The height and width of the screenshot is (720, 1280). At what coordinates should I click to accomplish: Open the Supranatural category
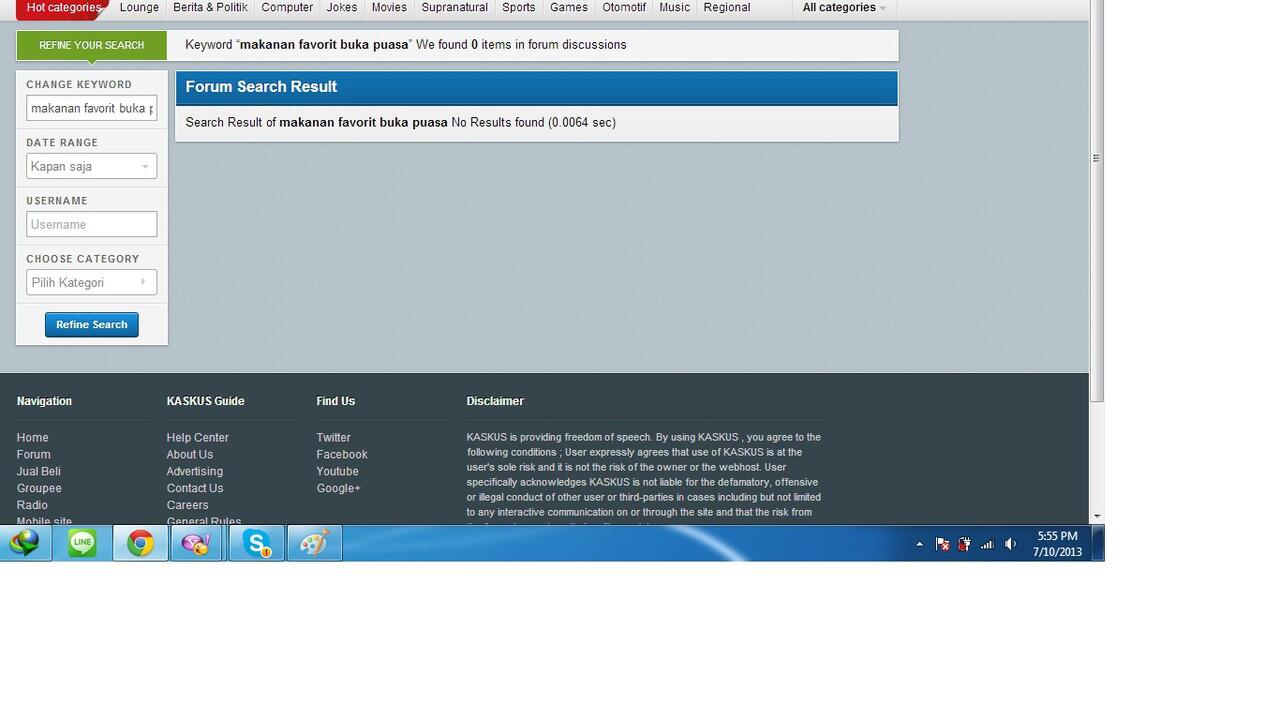[x=454, y=7]
